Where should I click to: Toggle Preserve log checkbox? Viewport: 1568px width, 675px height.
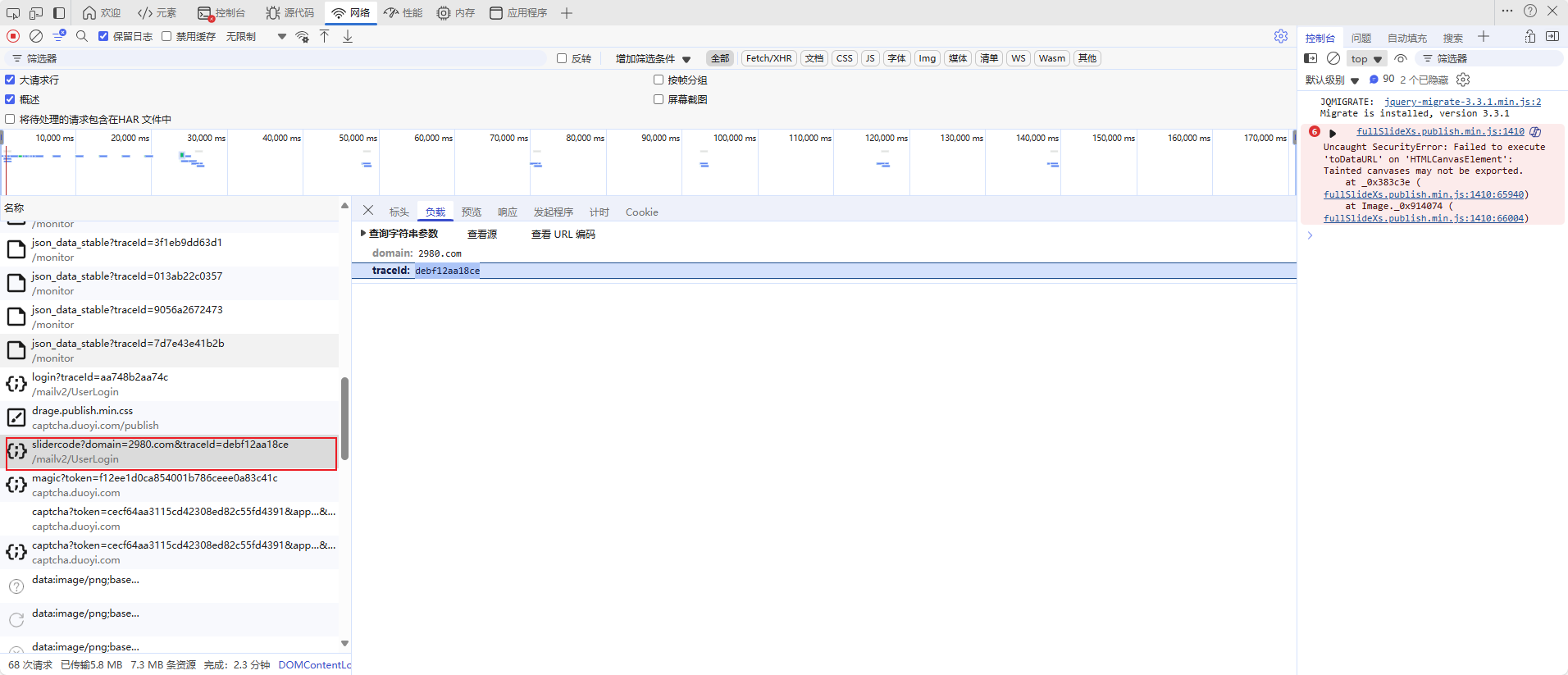click(103, 36)
